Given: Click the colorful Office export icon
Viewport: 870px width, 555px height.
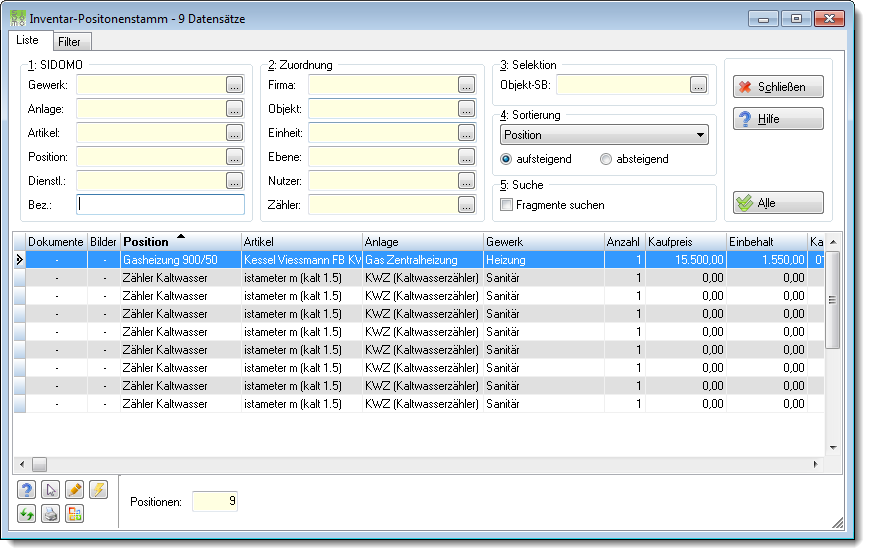Looking at the screenshot, I should click(74, 514).
